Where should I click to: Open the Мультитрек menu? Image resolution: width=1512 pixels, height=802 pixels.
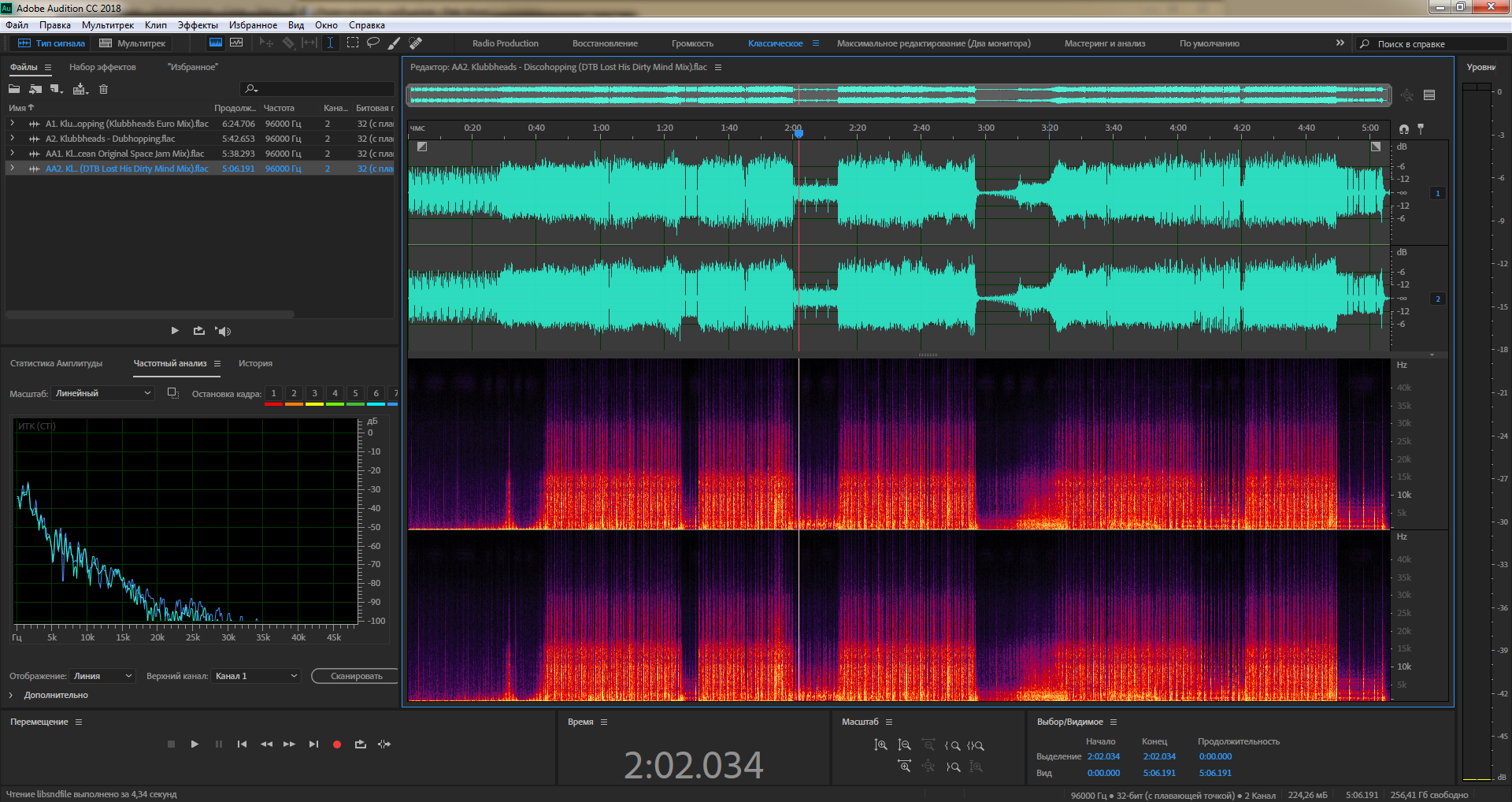108,25
